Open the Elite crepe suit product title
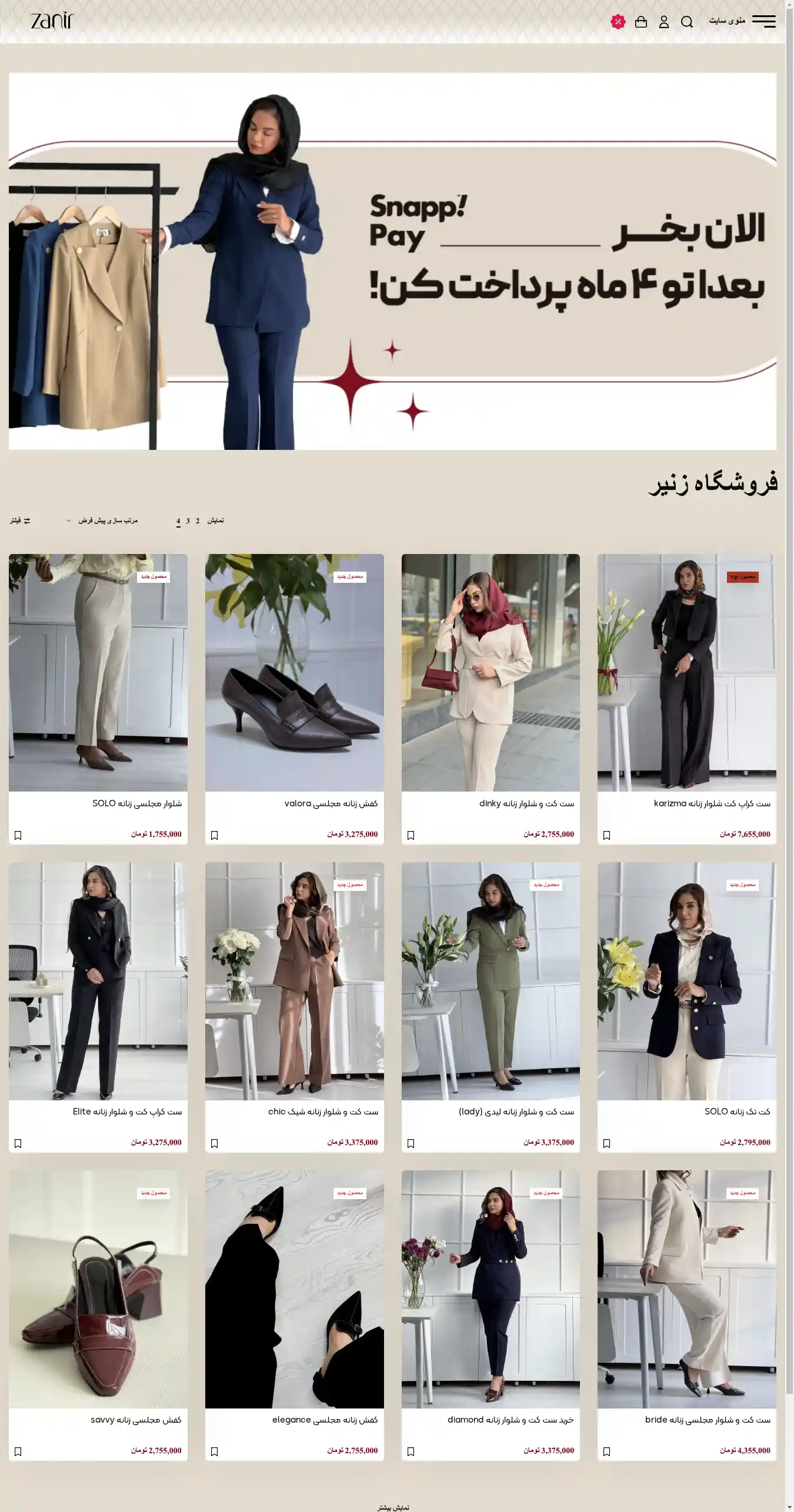 (127, 1112)
